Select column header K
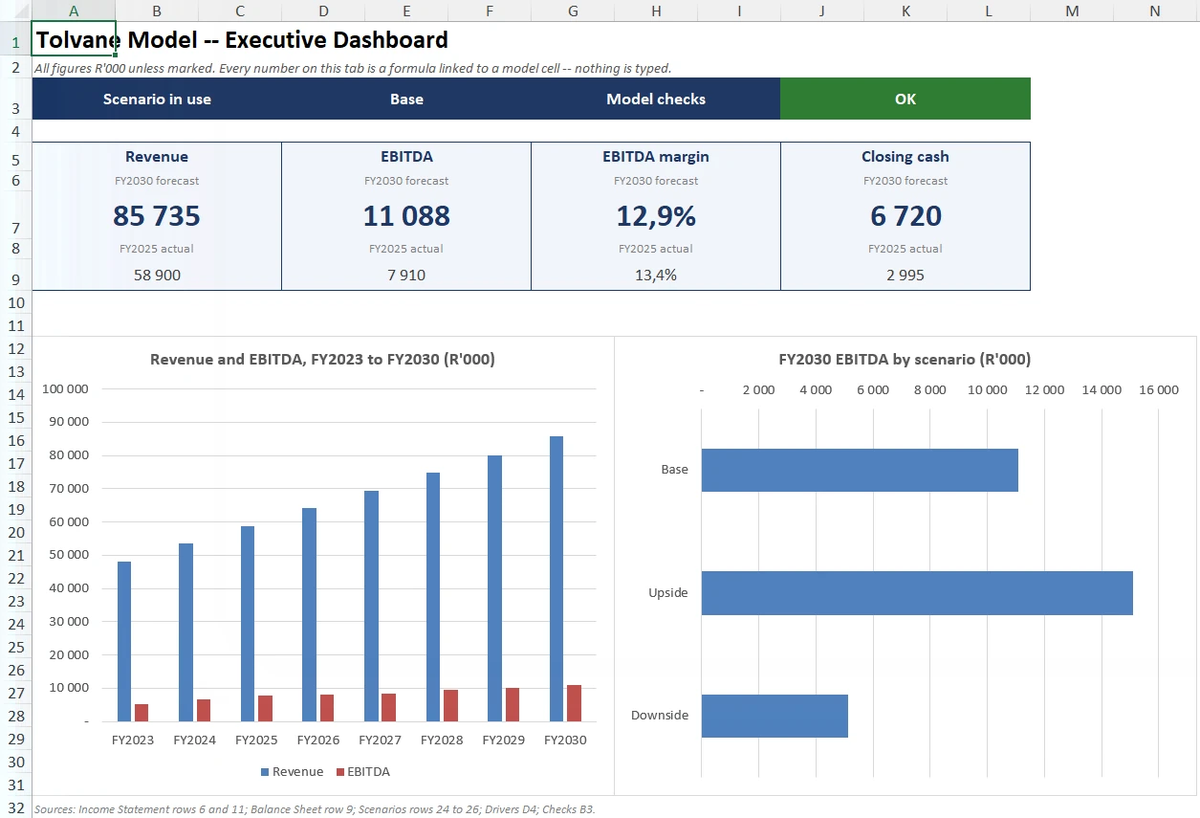 coord(905,10)
